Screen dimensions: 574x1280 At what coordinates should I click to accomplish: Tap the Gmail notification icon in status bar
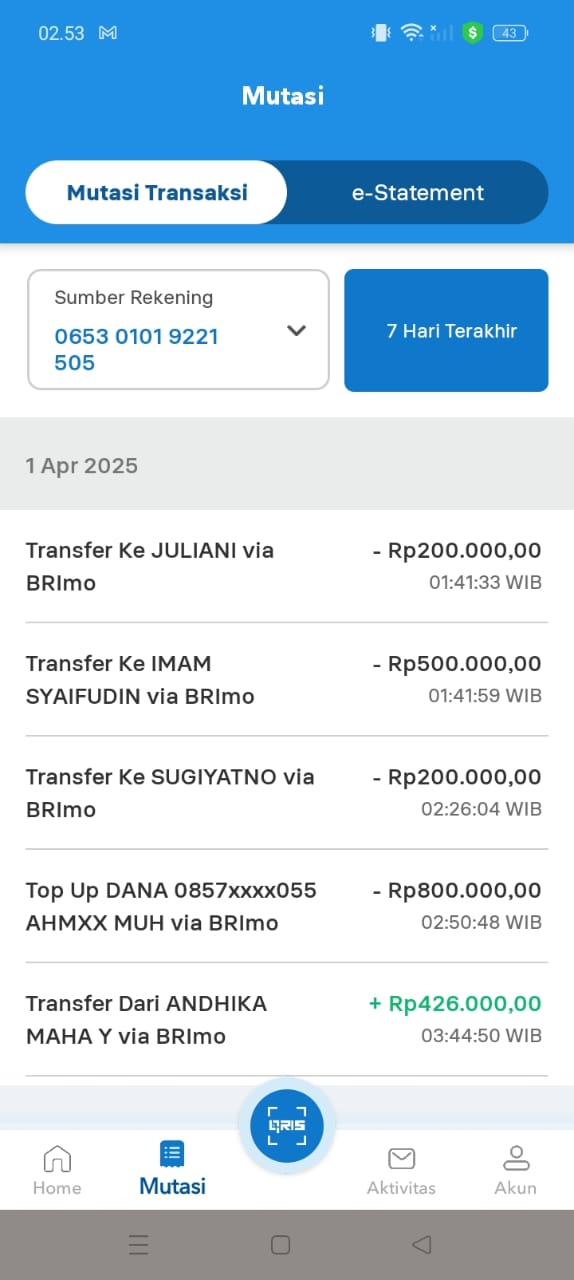(x=108, y=33)
